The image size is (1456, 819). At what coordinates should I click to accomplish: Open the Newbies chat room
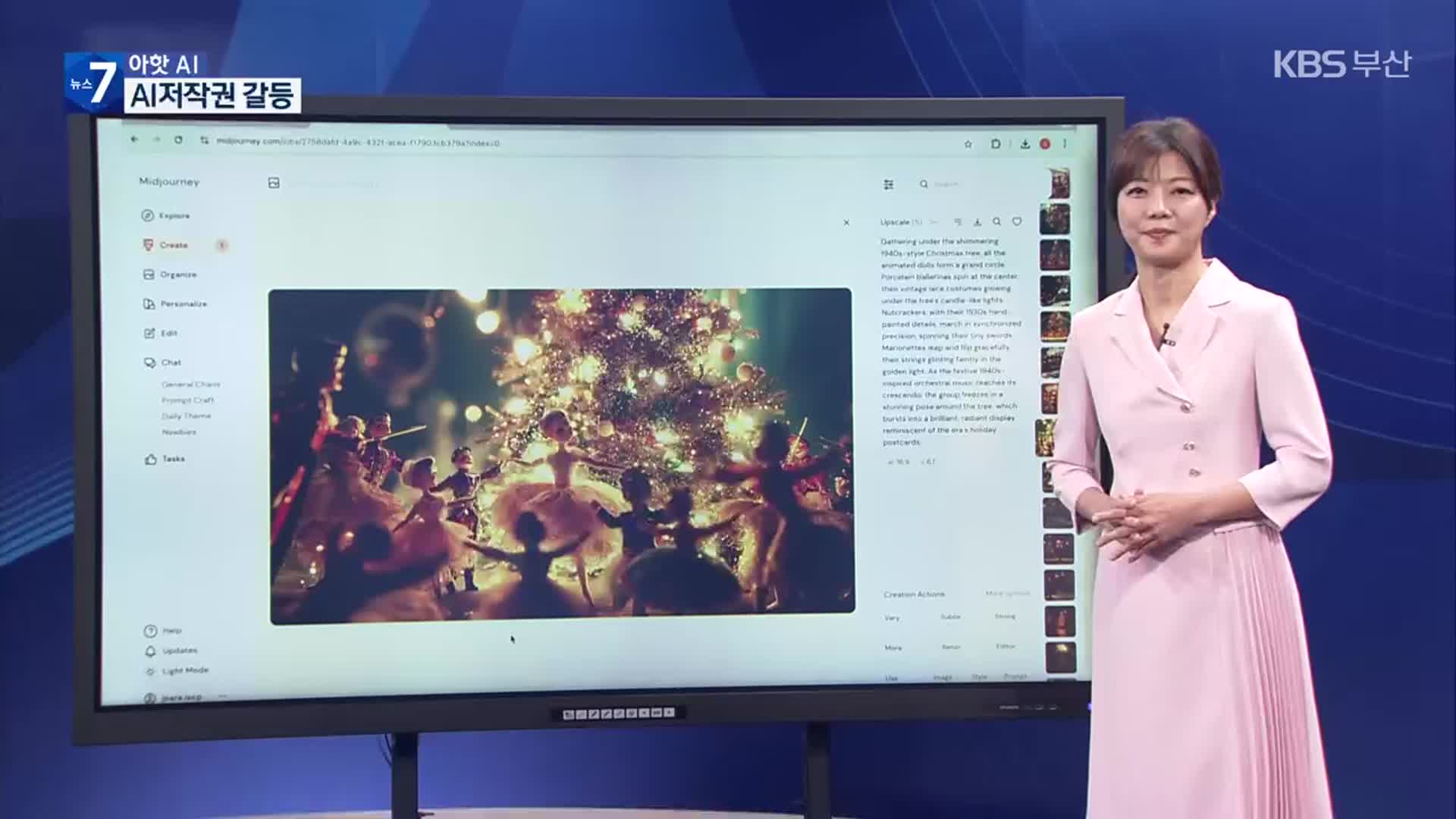(x=178, y=432)
